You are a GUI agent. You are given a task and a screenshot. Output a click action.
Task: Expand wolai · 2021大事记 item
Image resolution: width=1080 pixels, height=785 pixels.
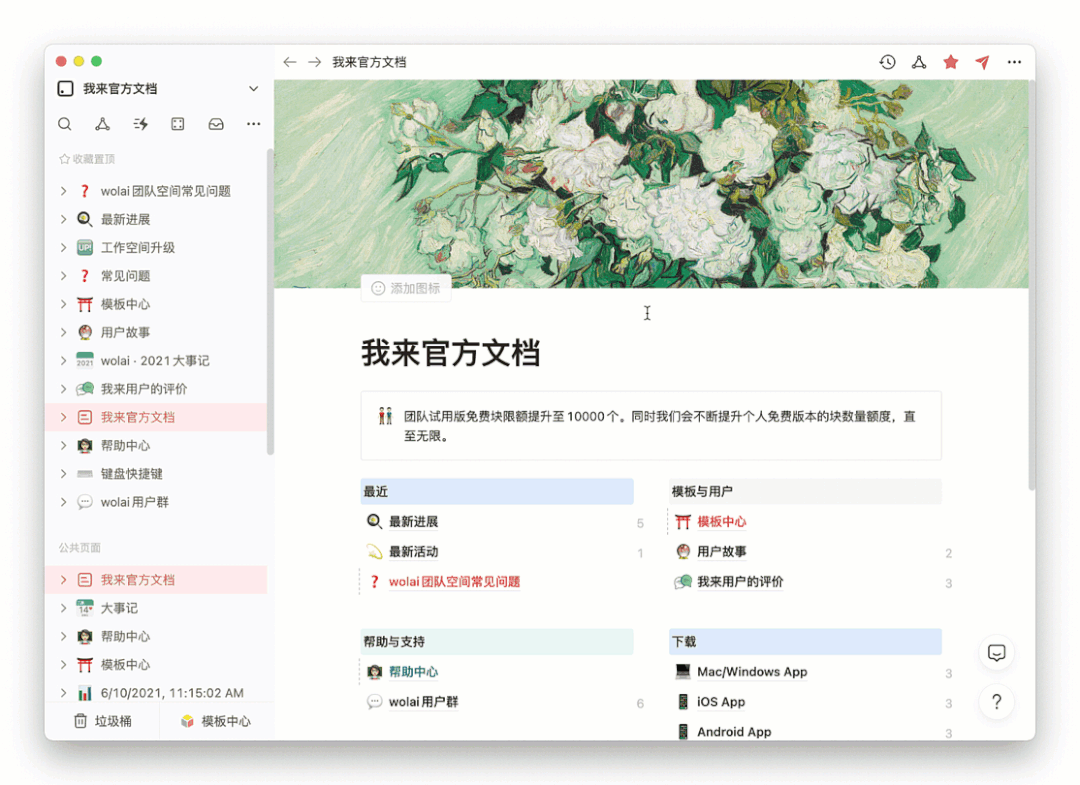[63, 360]
